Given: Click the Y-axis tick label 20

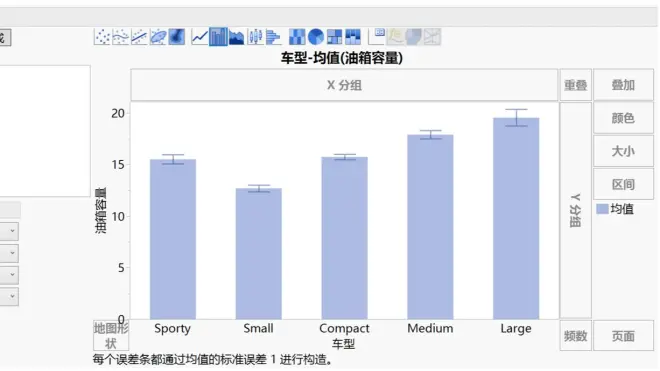Looking at the screenshot, I should (x=118, y=113).
